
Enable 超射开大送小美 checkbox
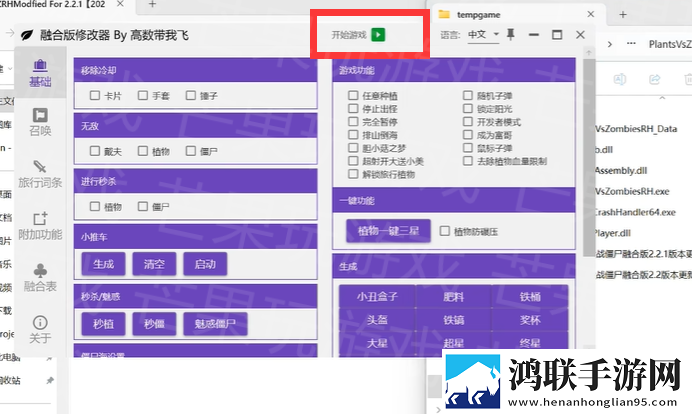point(353,161)
